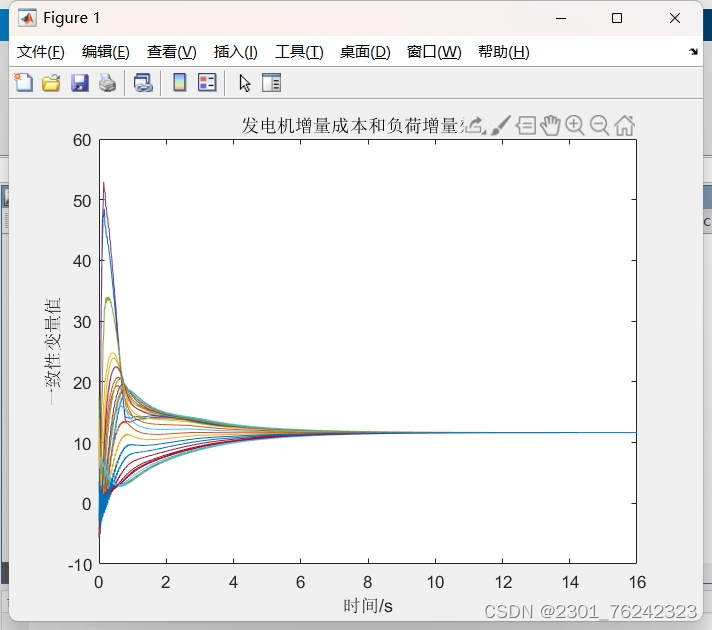Image resolution: width=712 pixels, height=630 pixels.
Task: Export the axes via axes toolbar
Action: point(475,125)
